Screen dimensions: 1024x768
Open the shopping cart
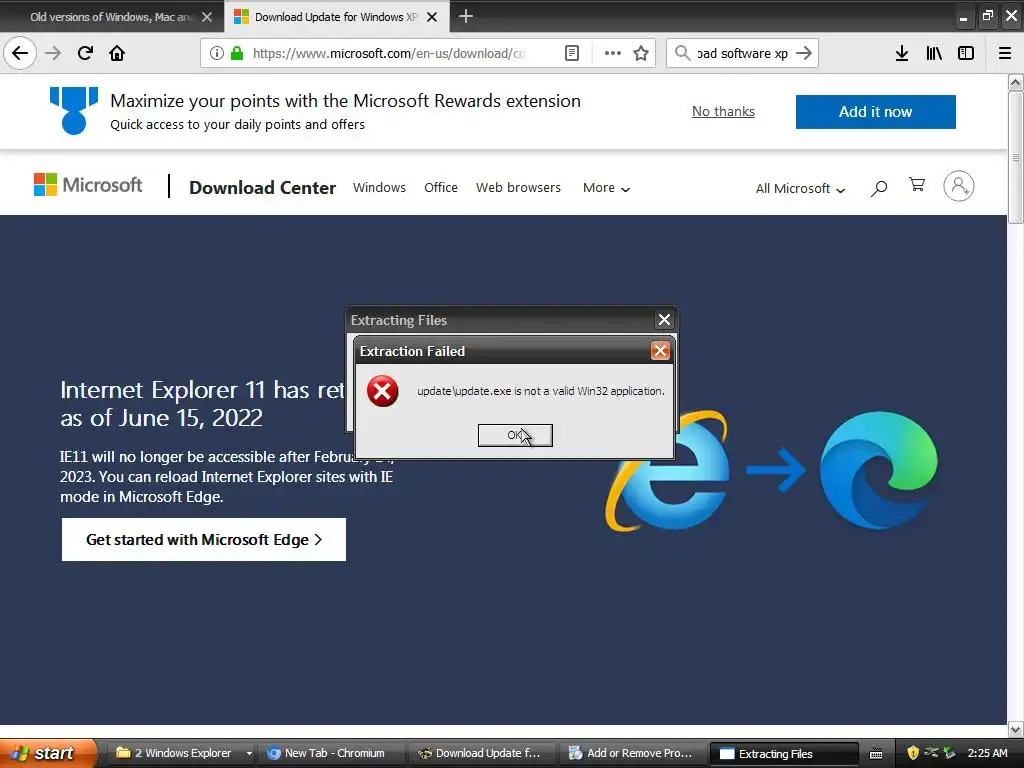click(x=917, y=185)
